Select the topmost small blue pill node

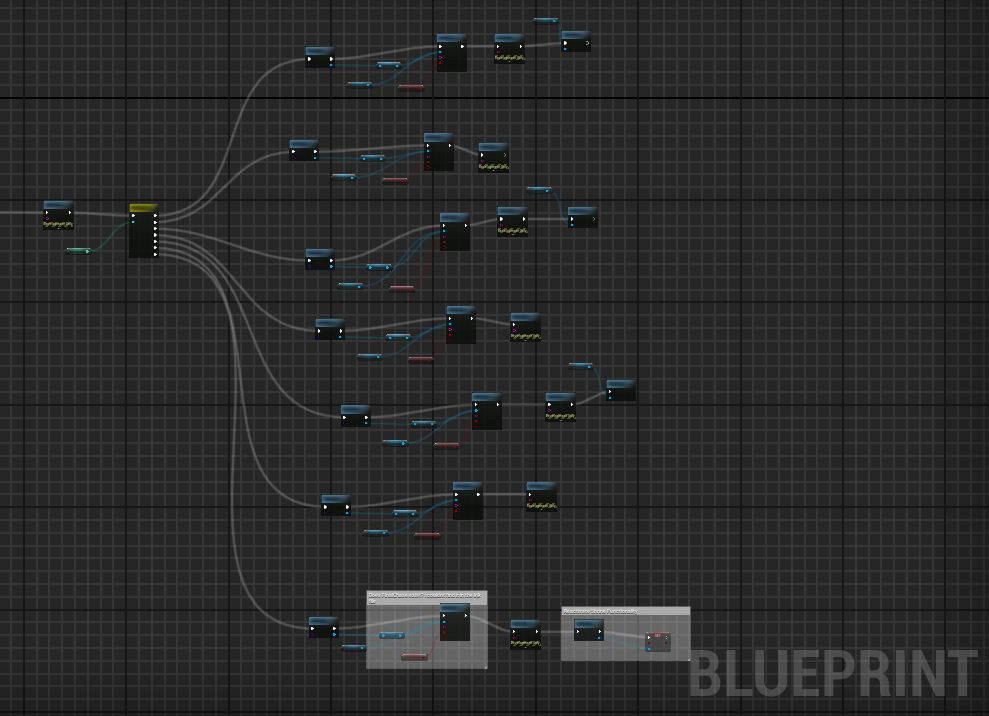(545, 20)
